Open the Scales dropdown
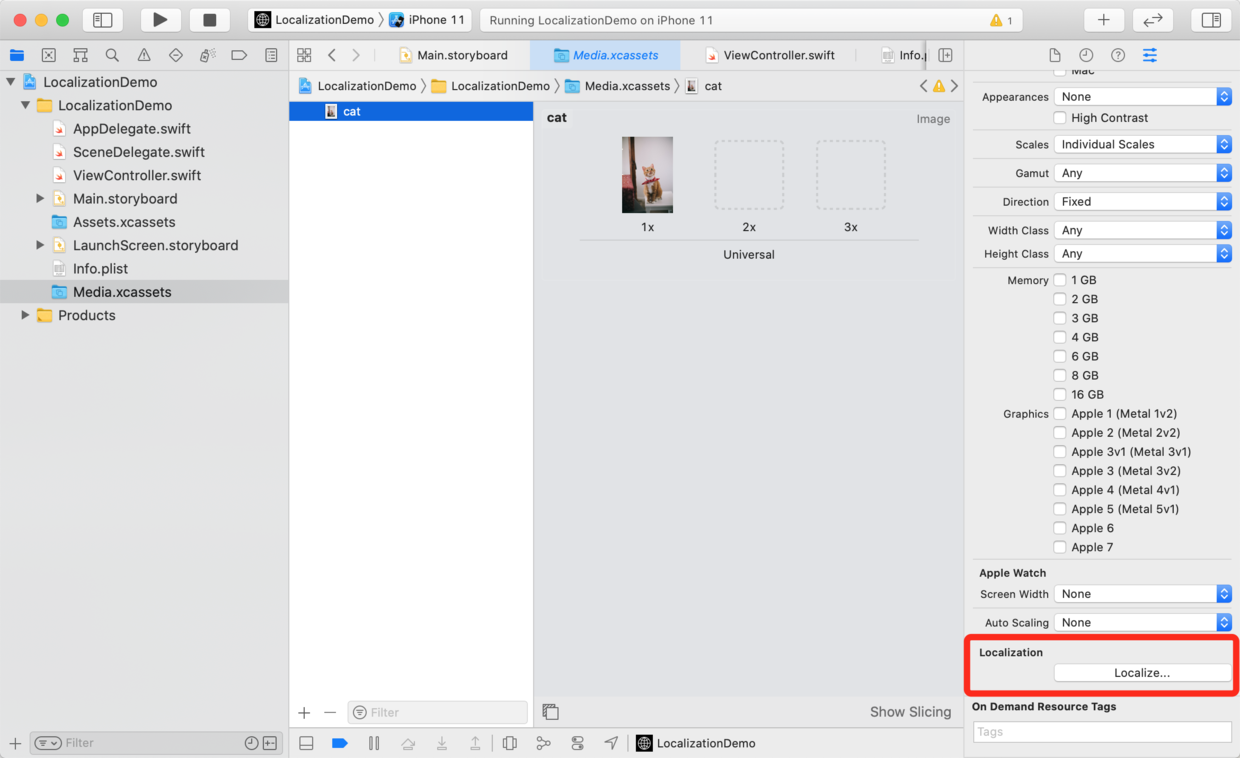This screenshot has width=1240, height=758. pyautogui.click(x=1142, y=144)
